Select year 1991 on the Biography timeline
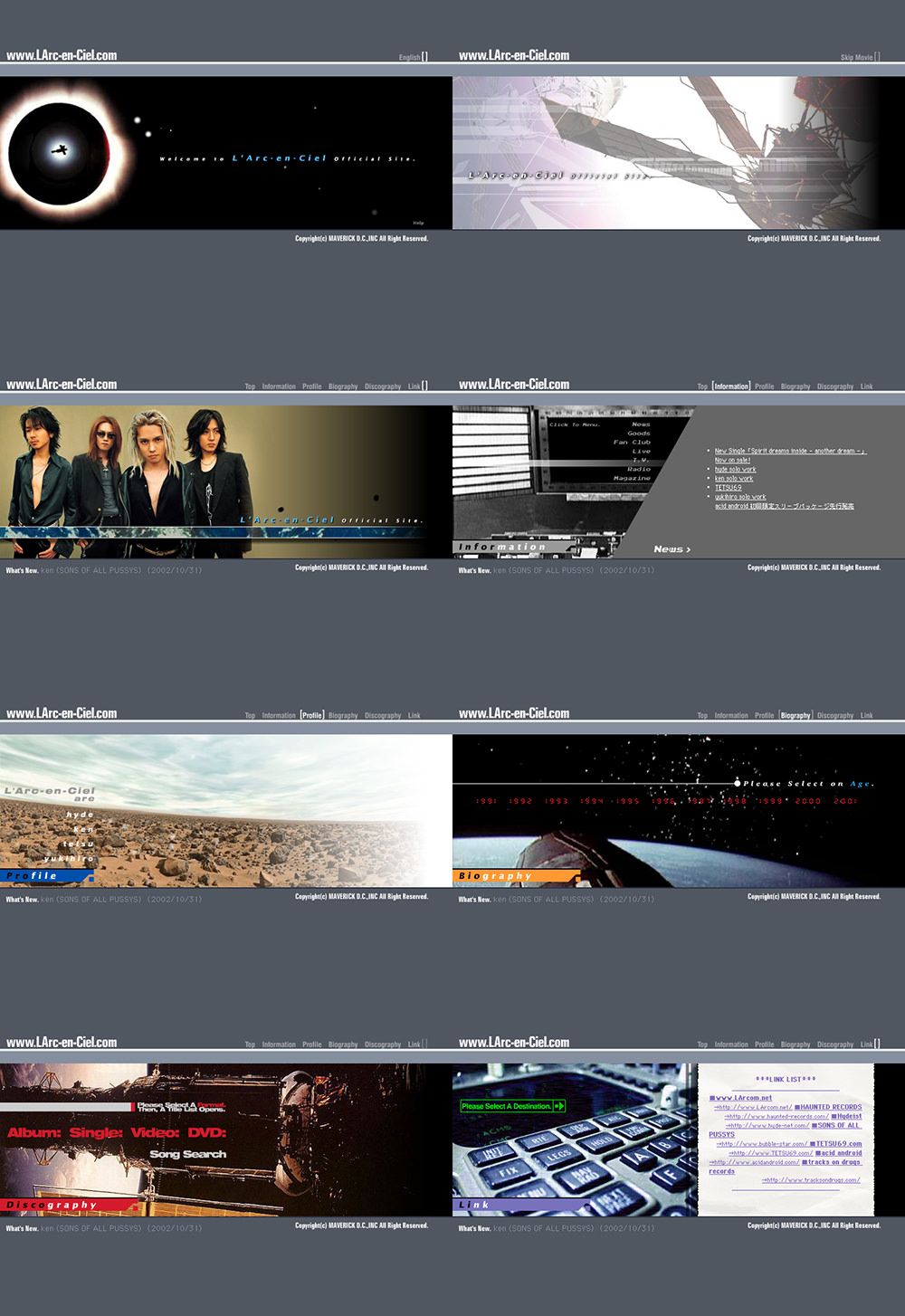The height and width of the screenshot is (1316, 905). pyautogui.click(x=487, y=801)
